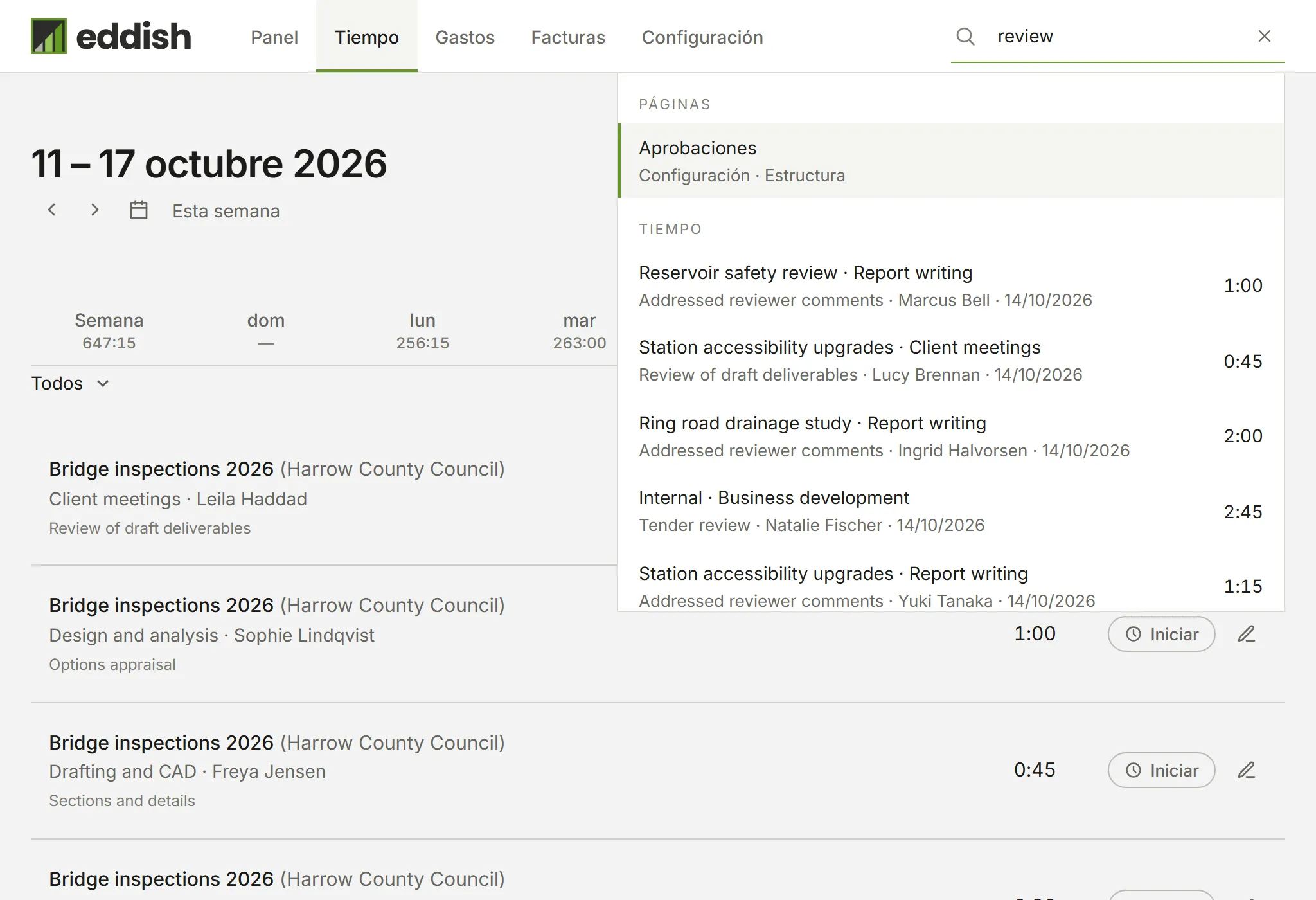Open the Options appraisal entry description
Viewport: 1316px width, 900px height.
(x=112, y=664)
